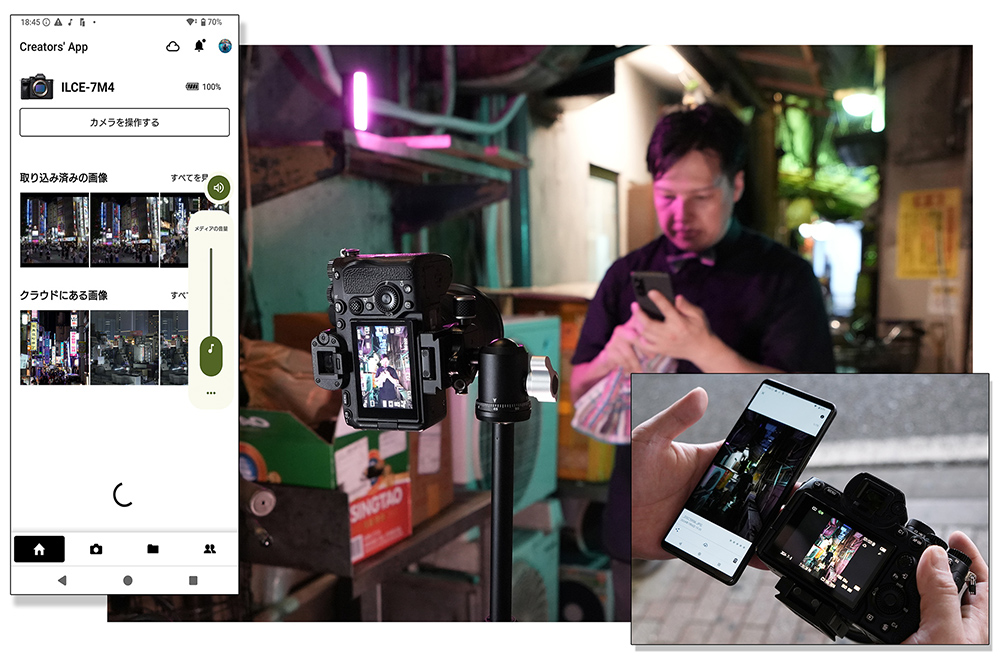Tap the camera battery 100% indicator
1000x666 pixels.
[203, 87]
